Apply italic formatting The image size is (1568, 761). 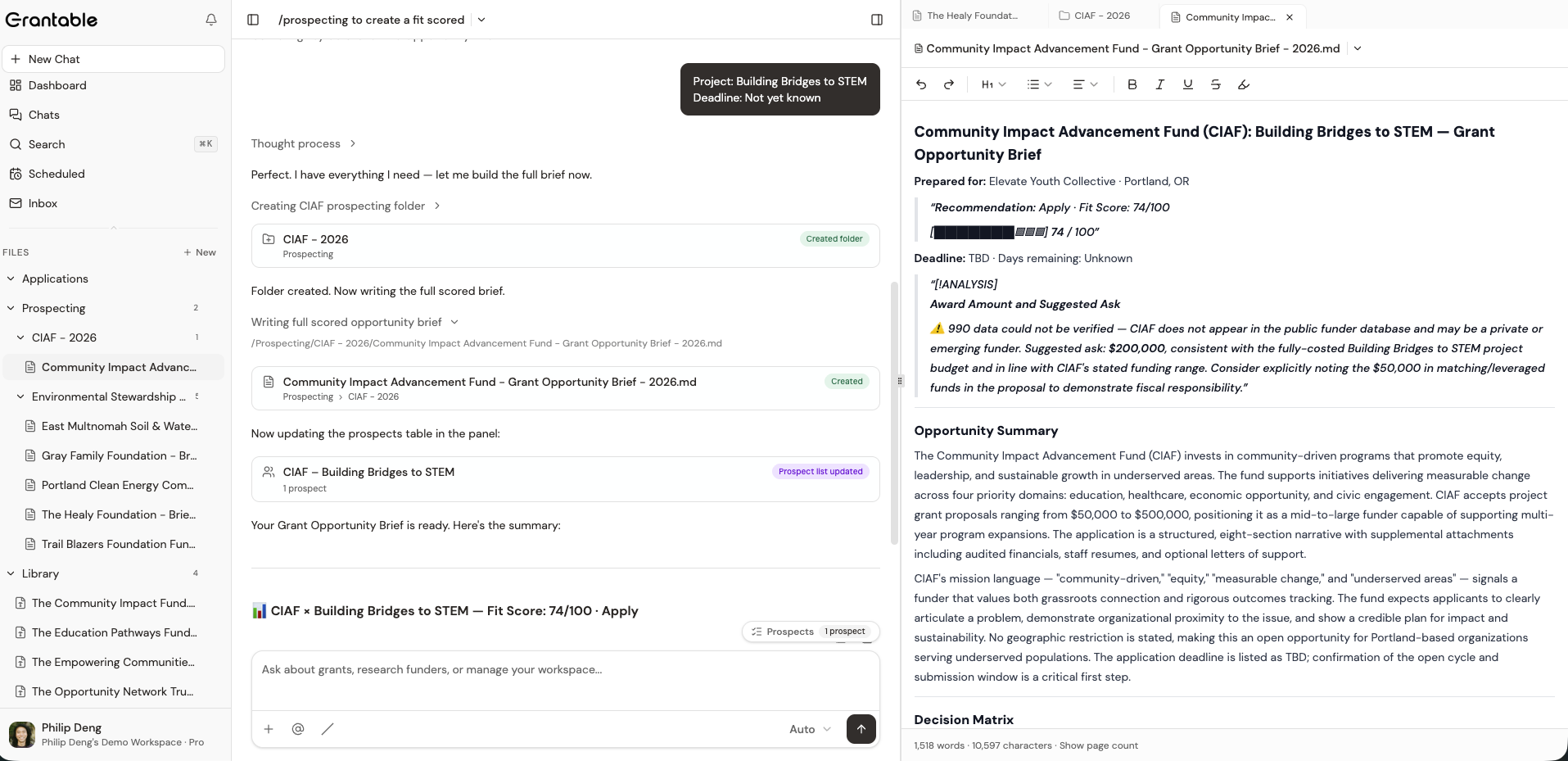point(1160,84)
